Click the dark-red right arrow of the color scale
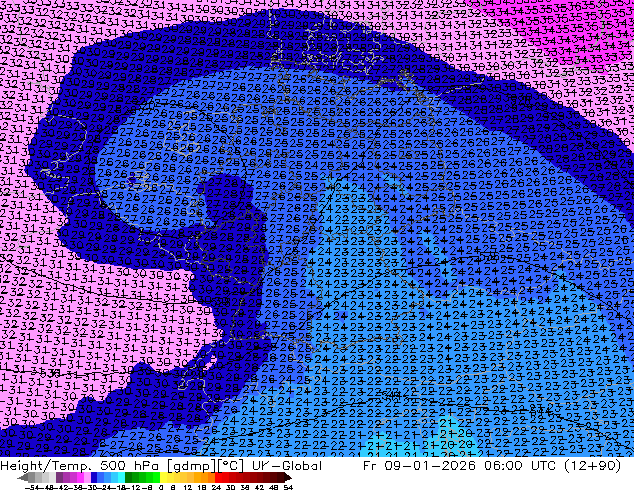 tap(287, 477)
